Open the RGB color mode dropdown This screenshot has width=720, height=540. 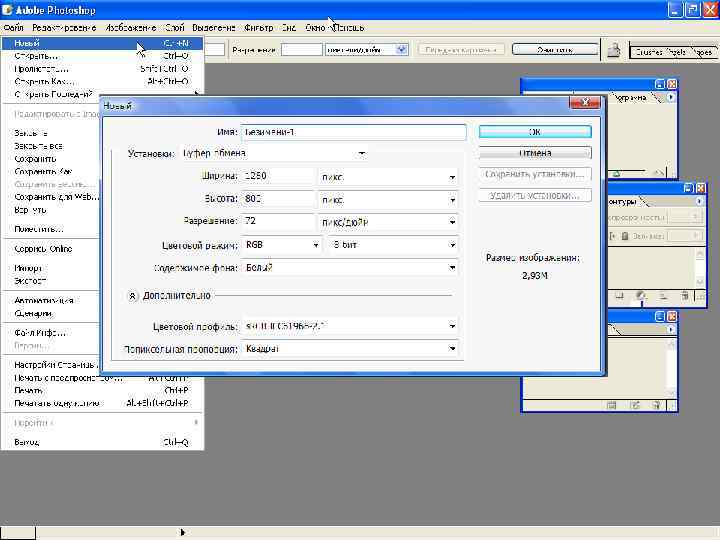pyautogui.click(x=315, y=245)
